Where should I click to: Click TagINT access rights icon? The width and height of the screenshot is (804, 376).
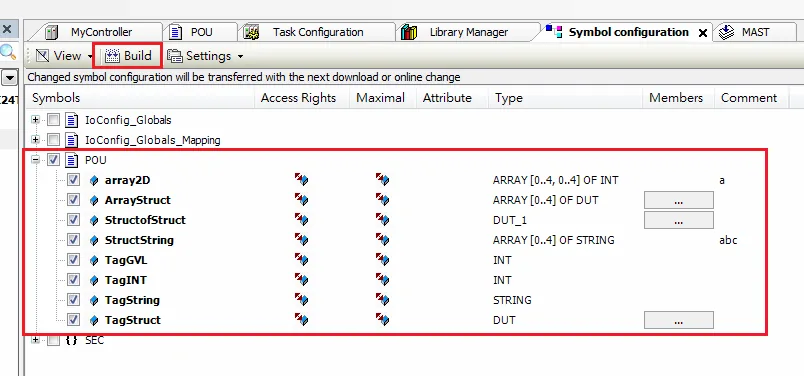pyautogui.click(x=301, y=280)
